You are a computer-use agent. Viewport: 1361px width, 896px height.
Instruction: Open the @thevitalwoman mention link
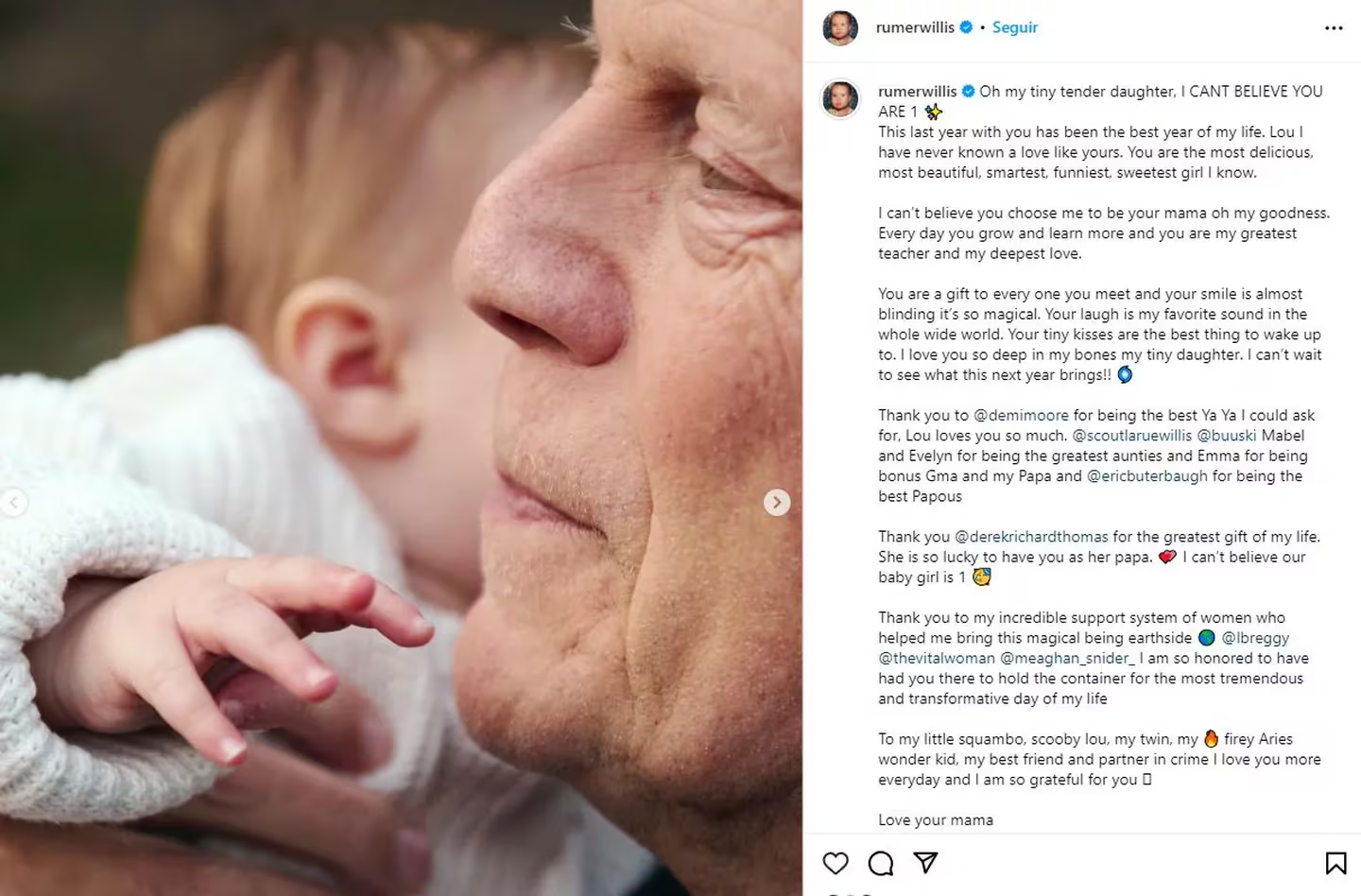(936, 658)
